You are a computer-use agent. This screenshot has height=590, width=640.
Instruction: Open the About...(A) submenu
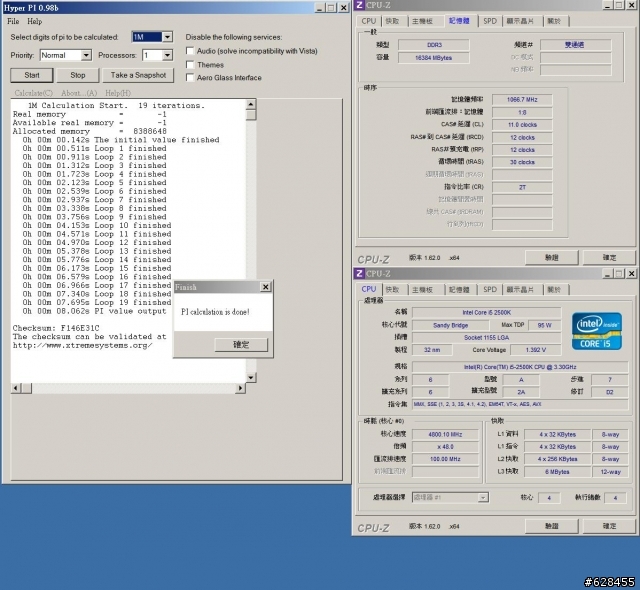coord(79,93)
